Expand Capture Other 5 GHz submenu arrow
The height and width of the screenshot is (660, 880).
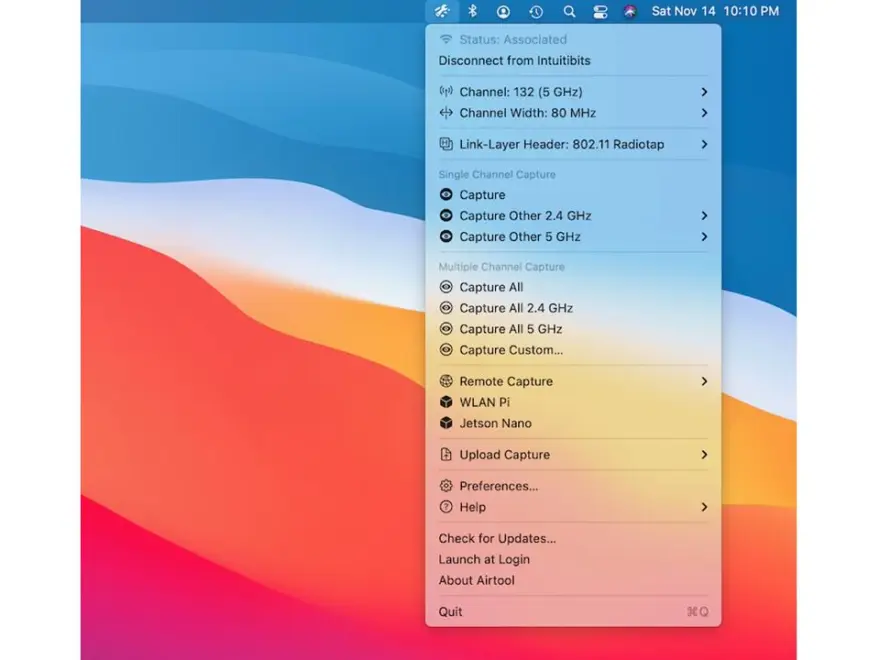pyautogui.click(x=704, y=237)
